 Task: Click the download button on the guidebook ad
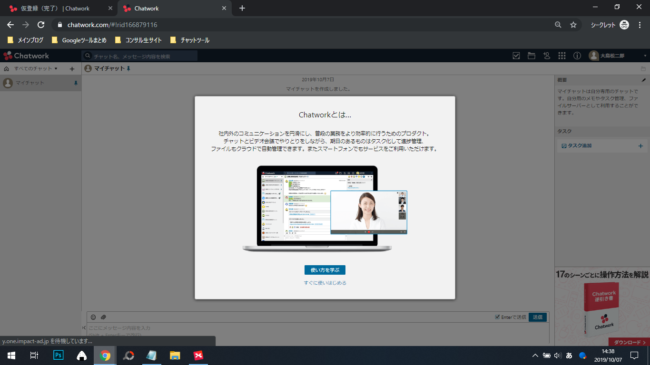point(629,342)
